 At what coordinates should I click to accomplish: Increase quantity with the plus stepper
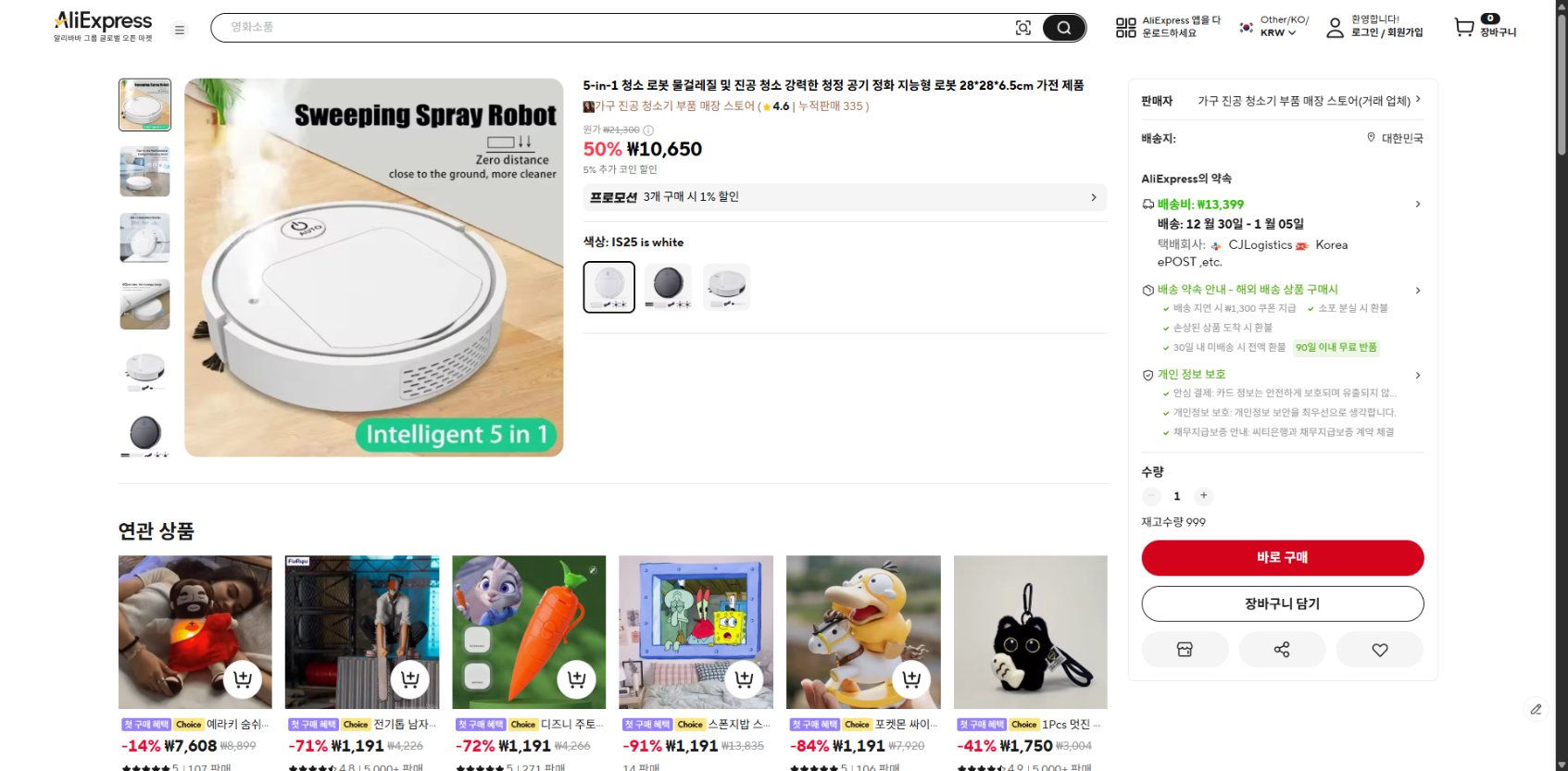pyautogui.click(x=1203, y=496)
